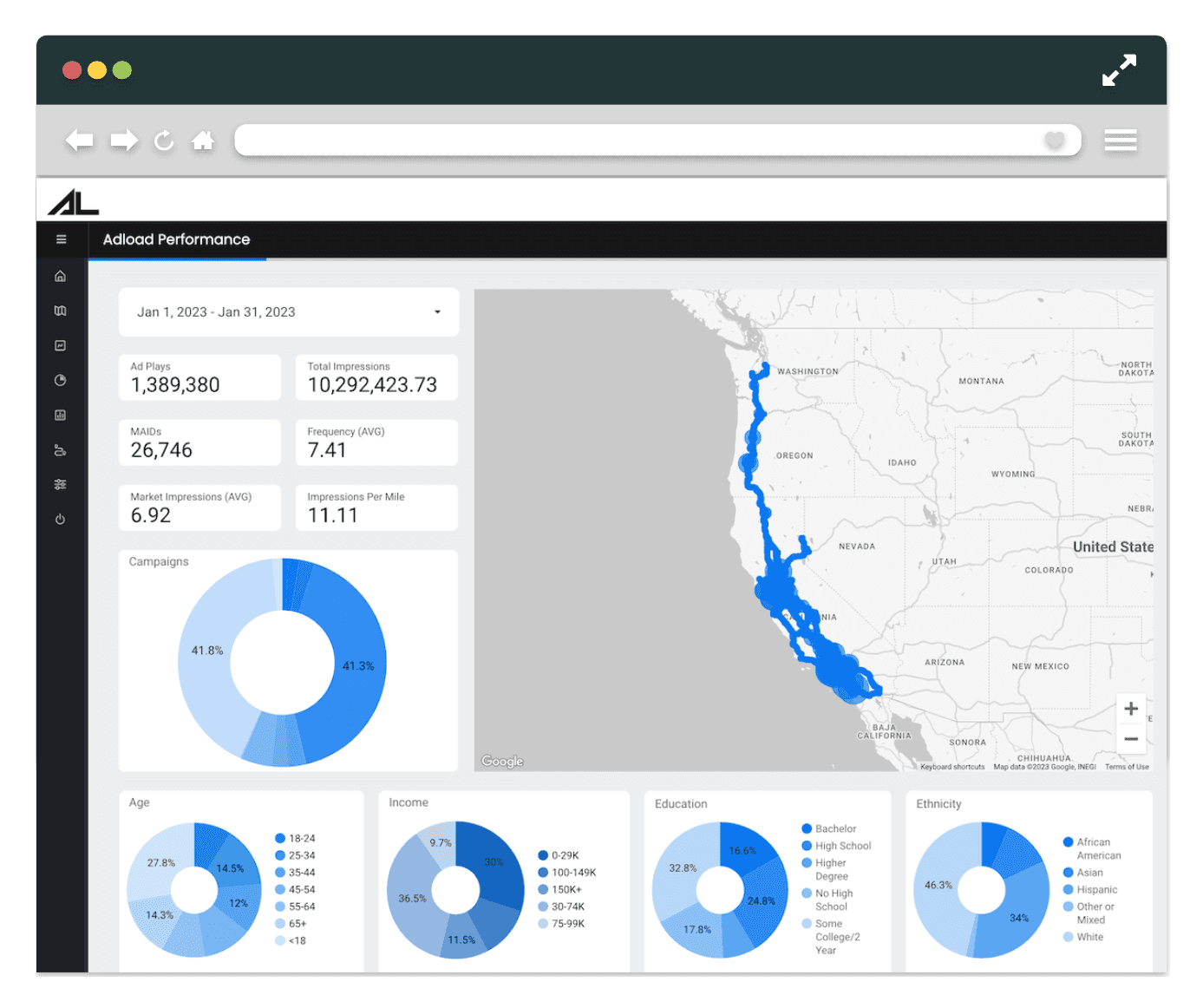Toggle the sidebar hamburger menu
Screen dimensions: 1190x1008
[x=61, y=239]
